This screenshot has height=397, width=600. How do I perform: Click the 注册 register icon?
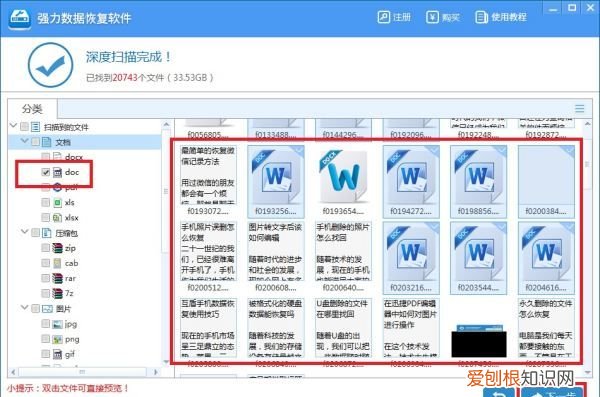tap(383, 17)
